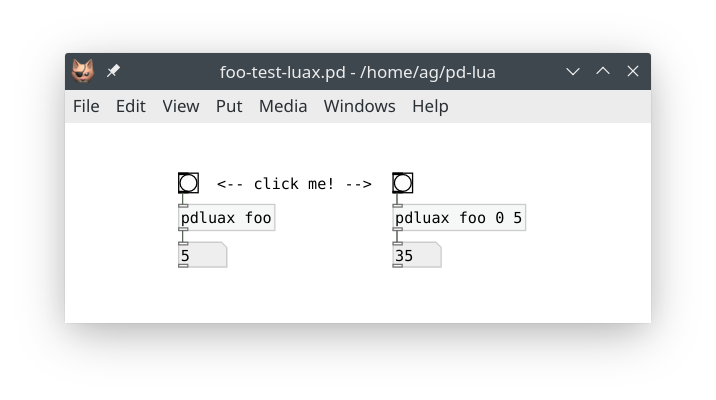716x400 pixels.
Task: Open the File menu
Action: click(86, 106)
